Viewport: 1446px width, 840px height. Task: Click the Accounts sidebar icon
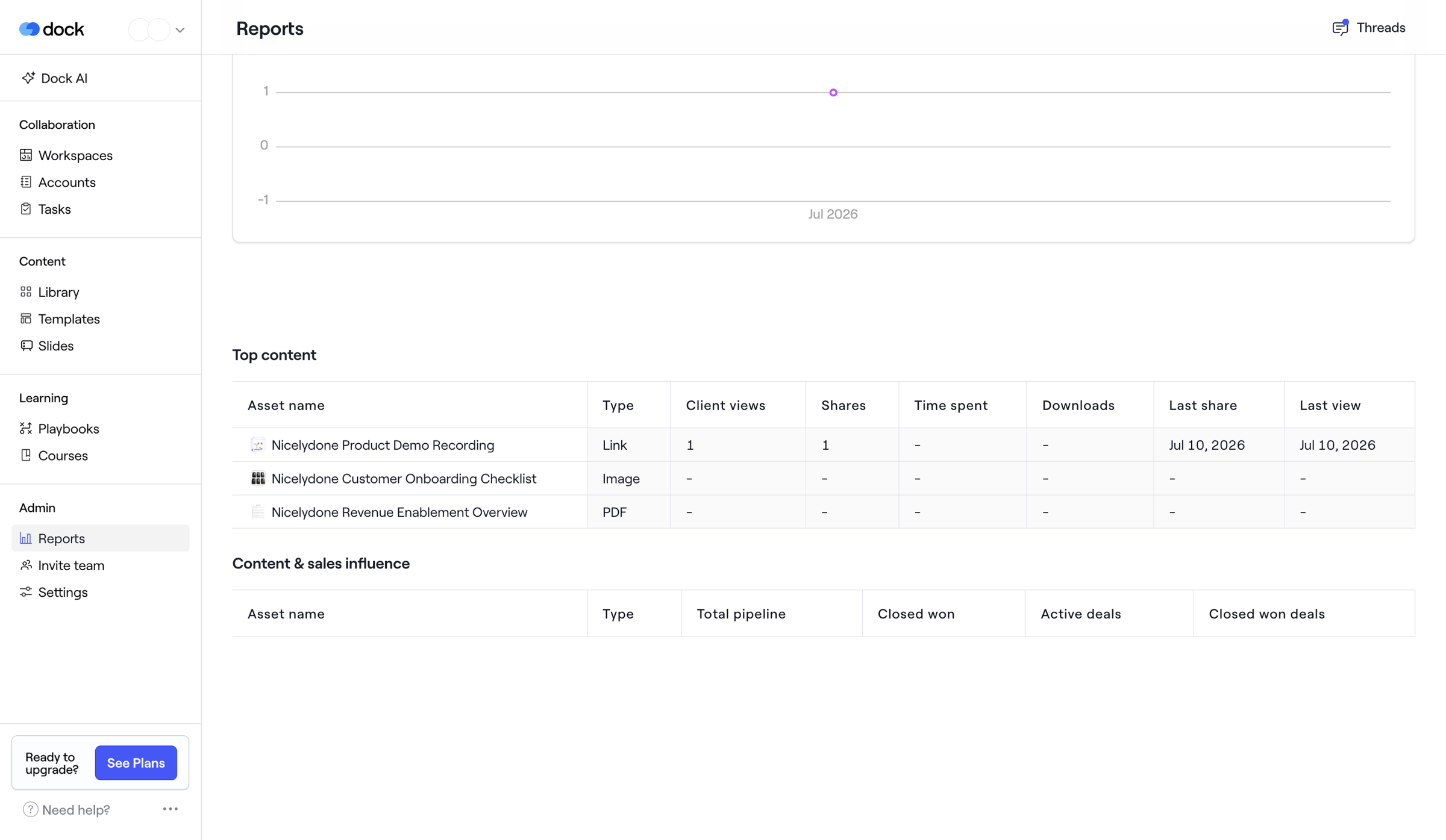click(x=26, y=182)
